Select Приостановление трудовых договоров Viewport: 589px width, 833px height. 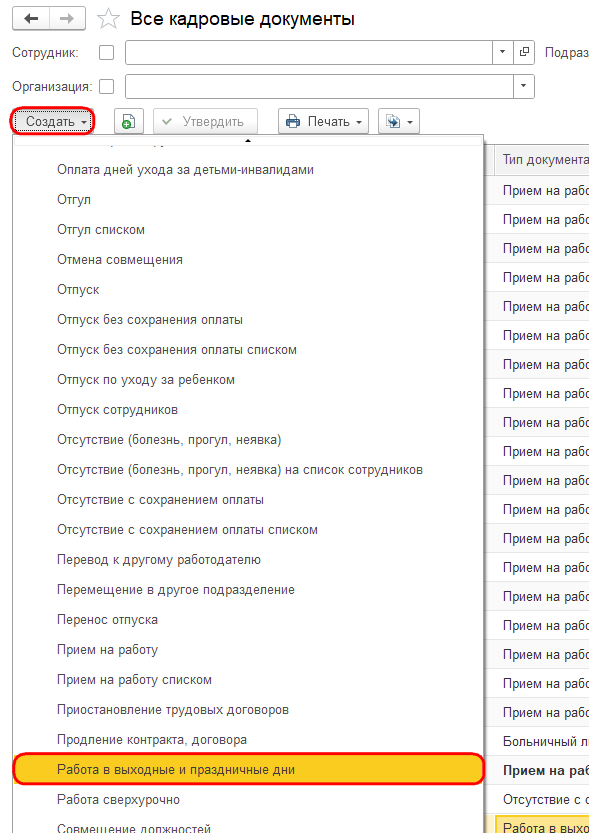pyautogui.click(x=248, y=710)
